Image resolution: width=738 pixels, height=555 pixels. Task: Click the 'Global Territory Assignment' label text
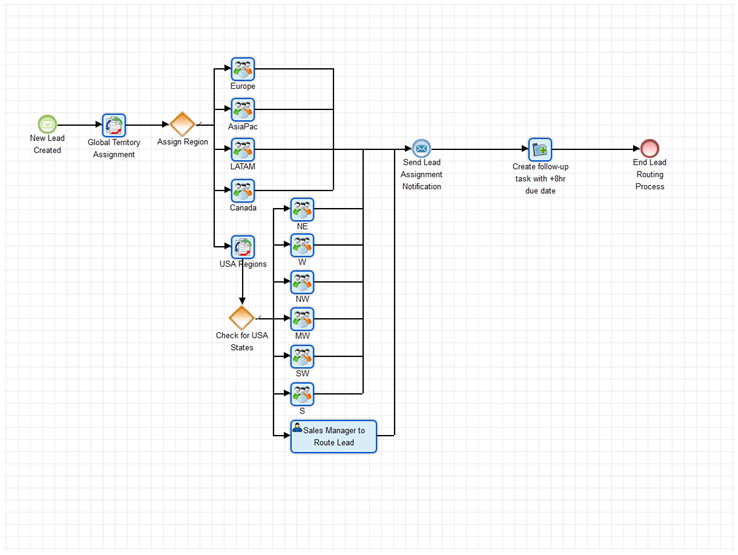114,148
